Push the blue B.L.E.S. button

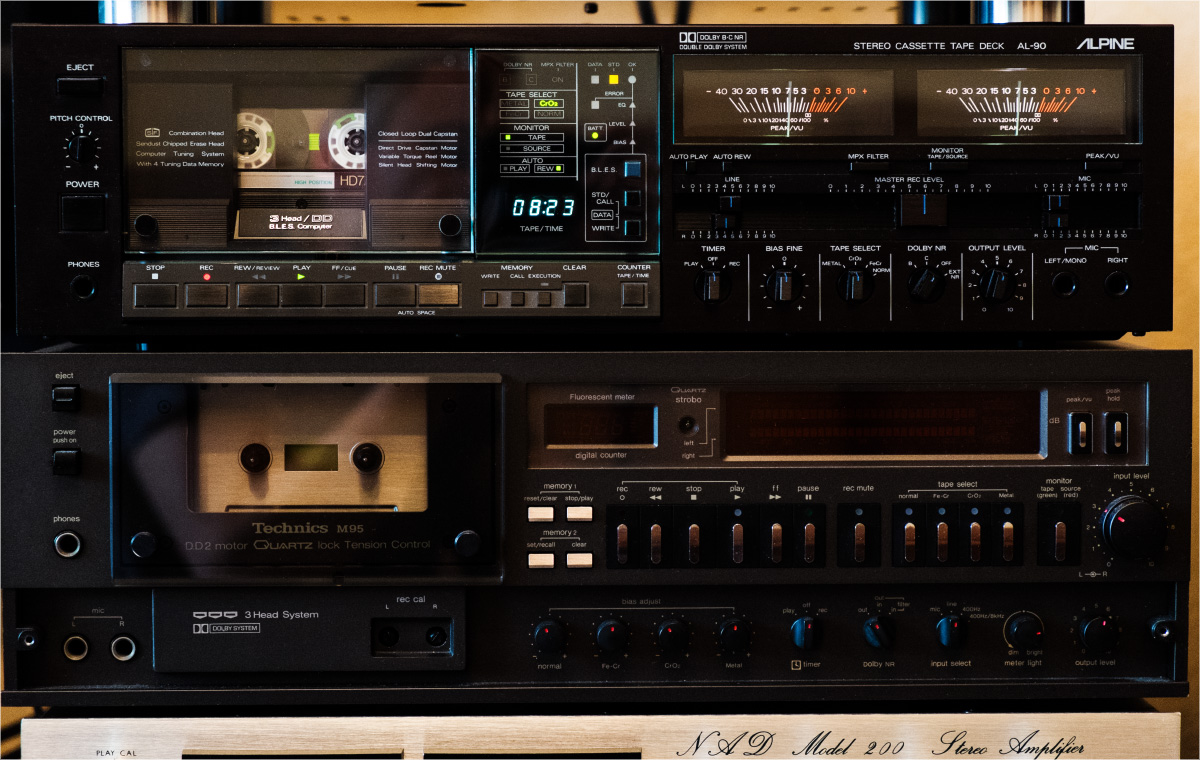pyautogui.click(x=632, y=169)
